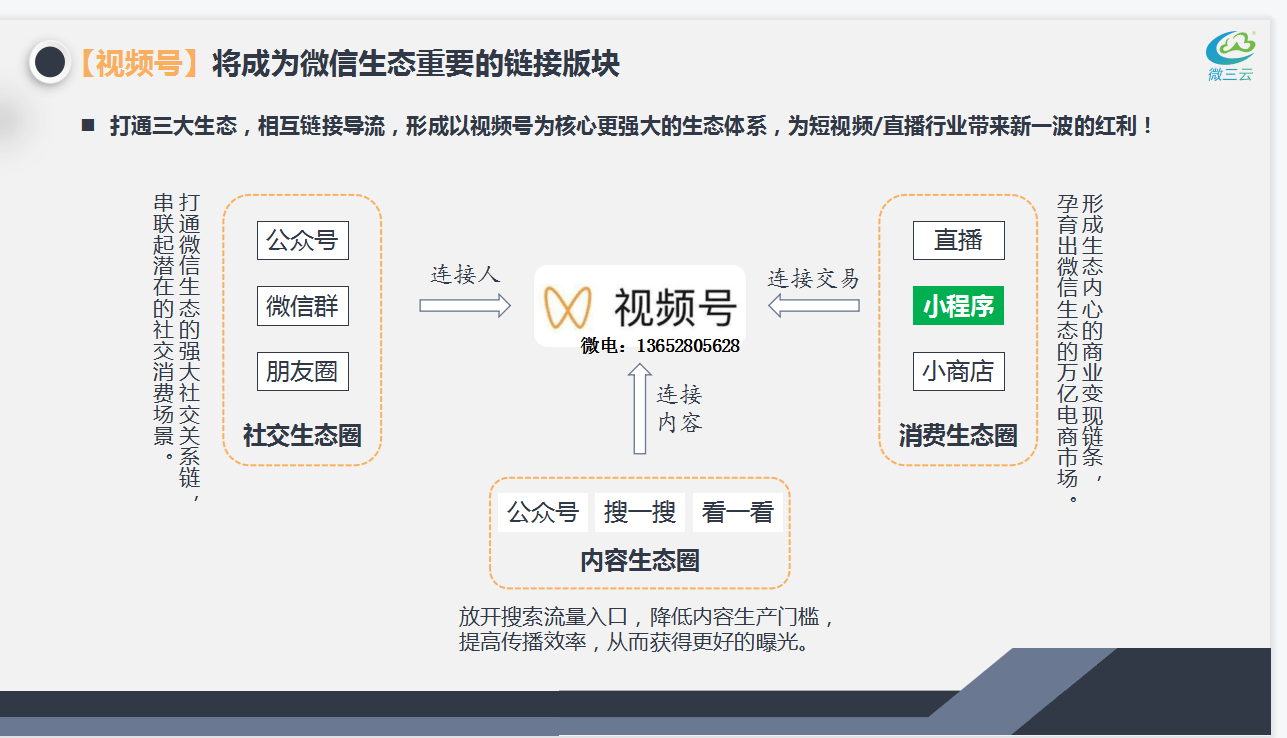The width and height of the screenshot is (1287, 738).
Task: Click the orange 【视频号】 in the slide title
Action: (x=140, y=64)
